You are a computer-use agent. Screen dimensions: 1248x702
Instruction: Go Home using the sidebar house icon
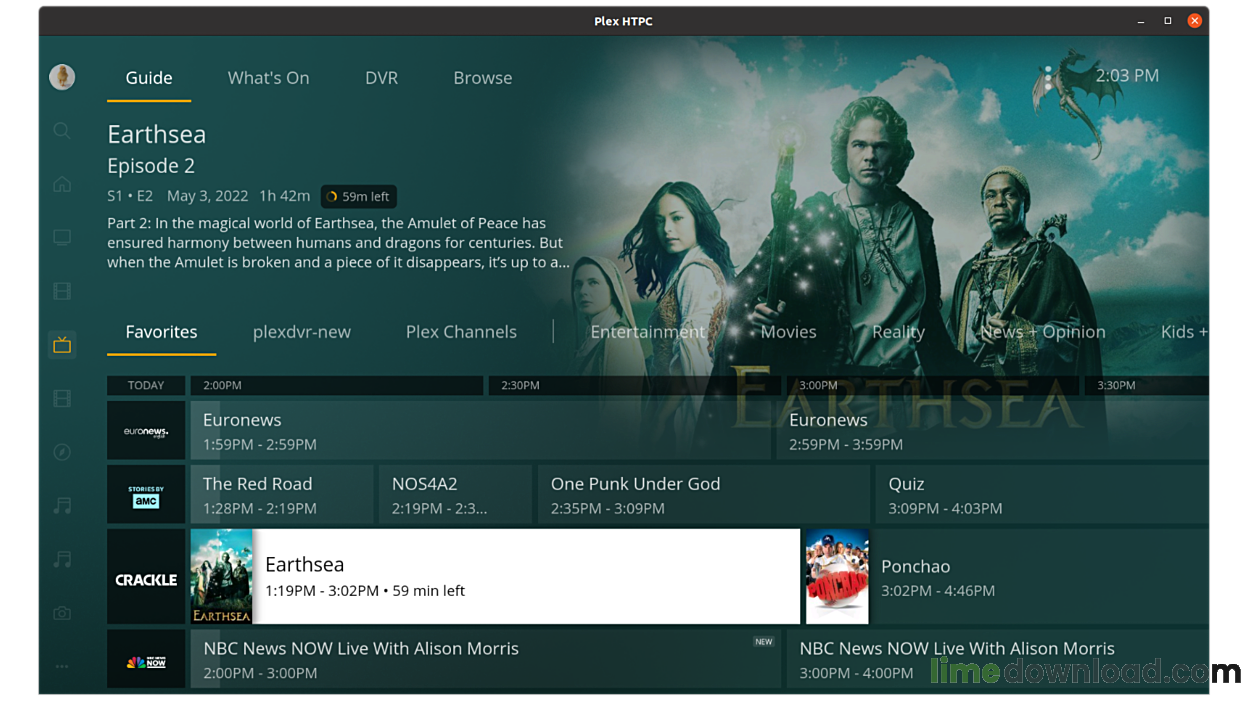click(62, 184)
